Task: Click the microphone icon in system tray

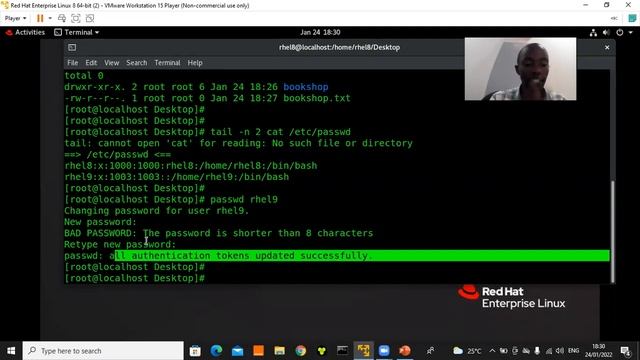Action: (537, 351)
